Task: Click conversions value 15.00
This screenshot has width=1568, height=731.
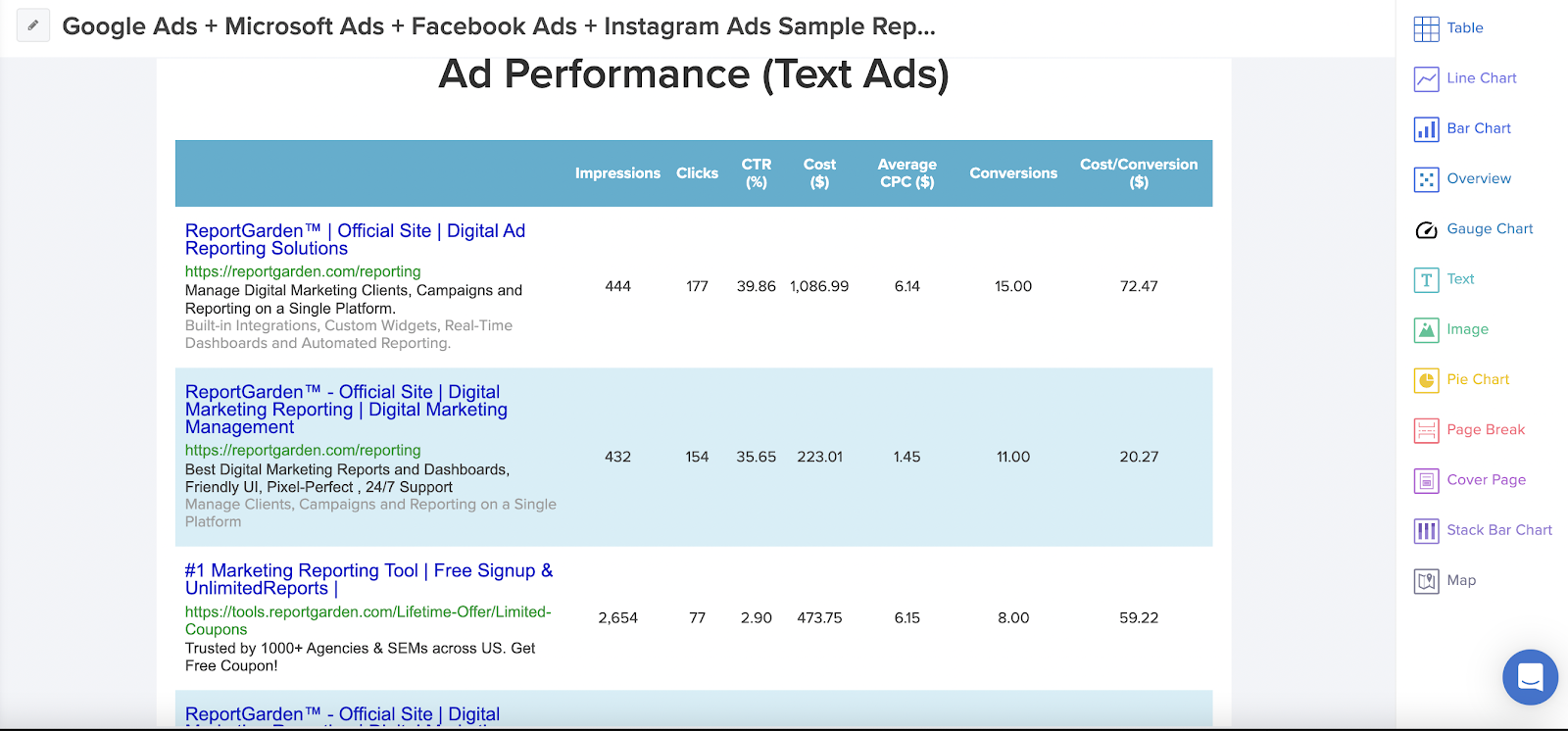Action: point(1013,287)
